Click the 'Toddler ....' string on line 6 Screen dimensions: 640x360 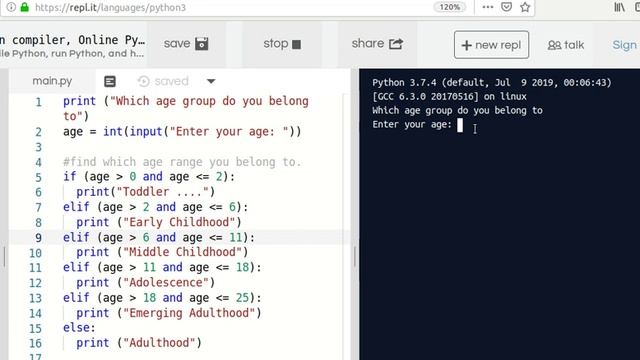pos(162,192)
